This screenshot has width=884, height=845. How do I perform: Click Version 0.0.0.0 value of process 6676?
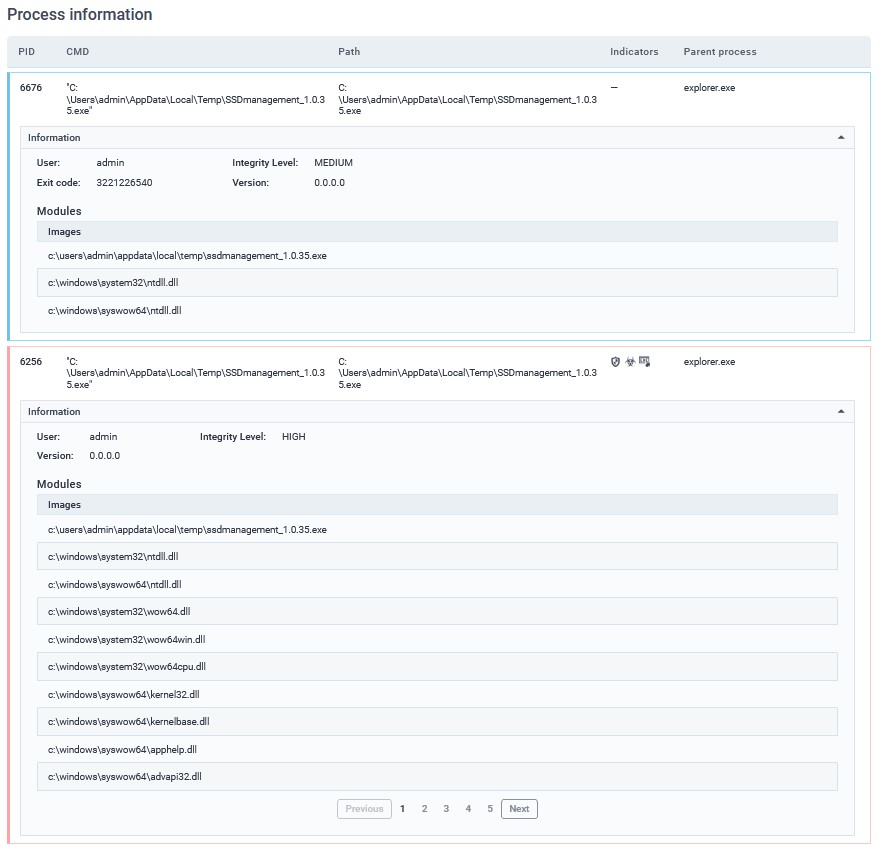[329, 183]
